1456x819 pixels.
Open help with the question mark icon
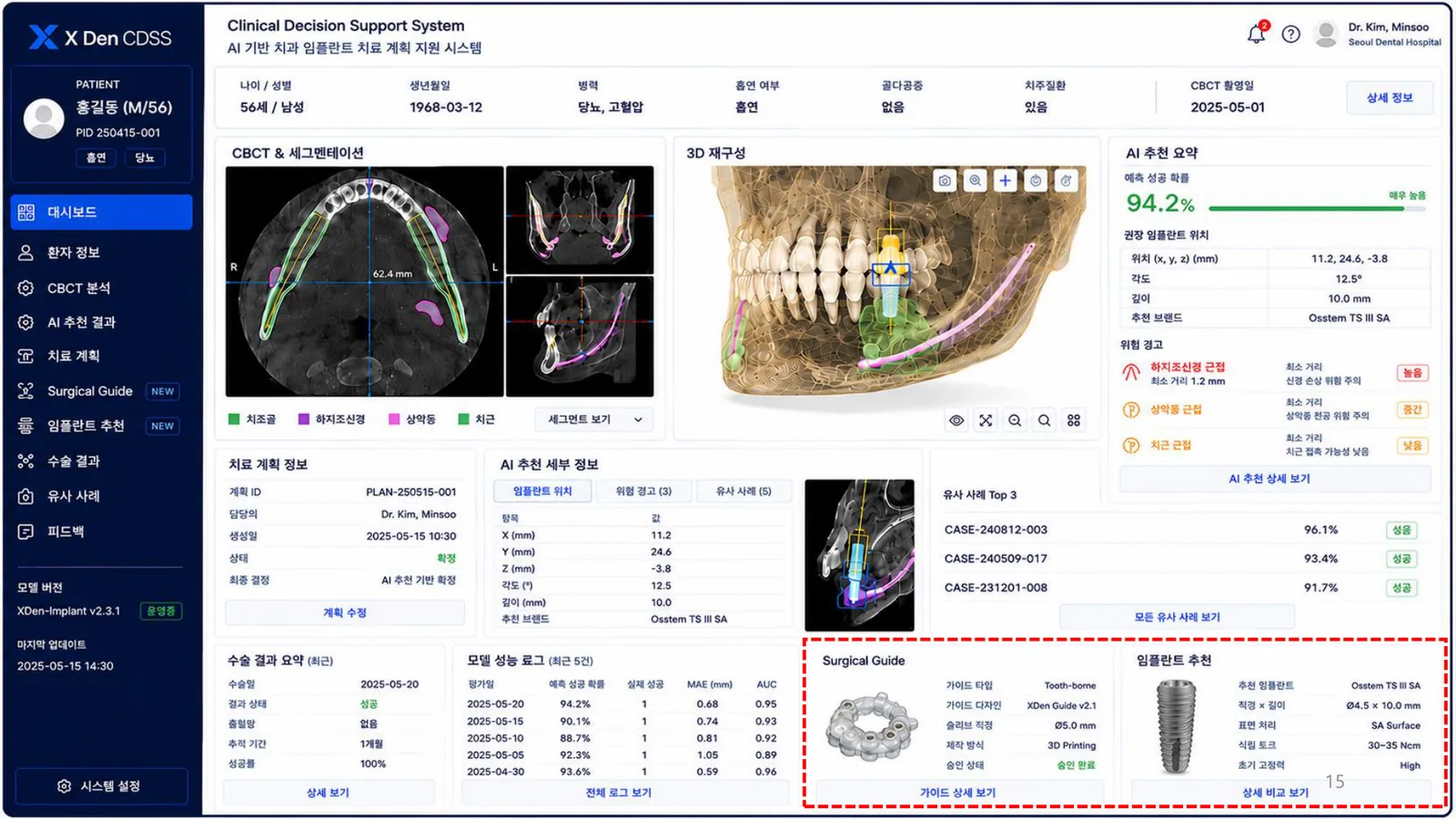[x=1290, y=35]
